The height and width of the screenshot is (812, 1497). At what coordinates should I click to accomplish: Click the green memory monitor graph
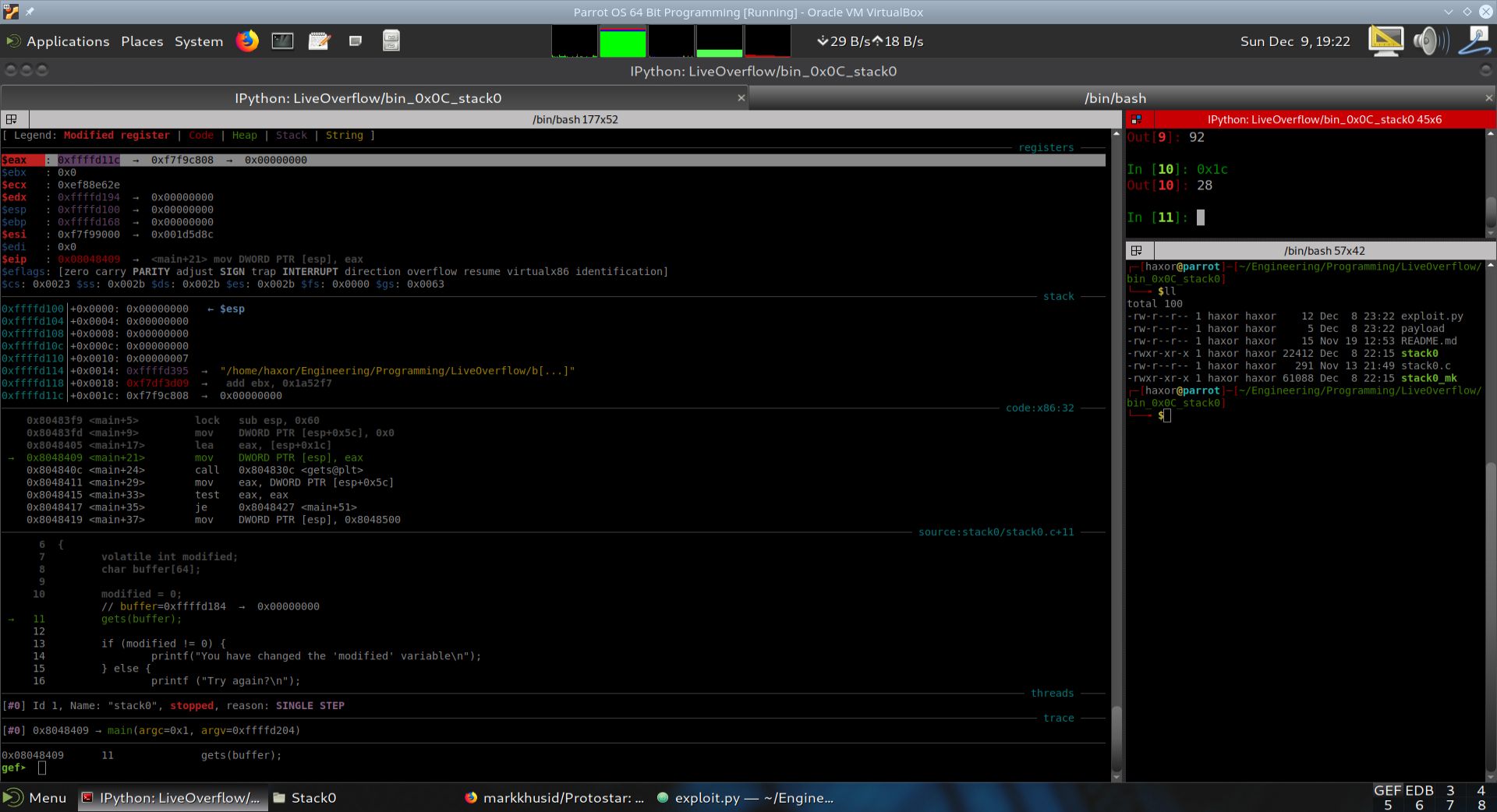tap(622, 41)
